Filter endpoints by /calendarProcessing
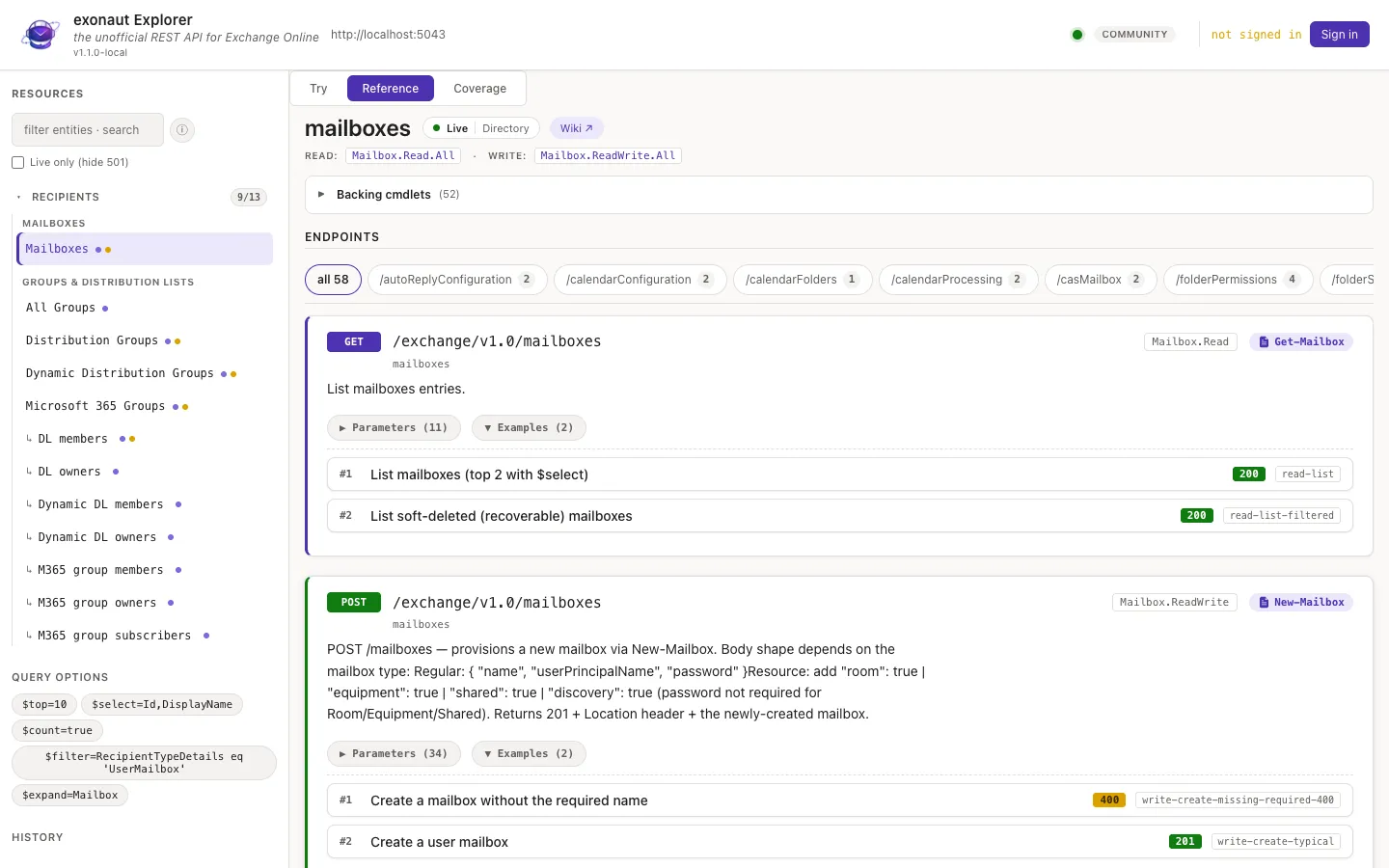 (959, 280)
